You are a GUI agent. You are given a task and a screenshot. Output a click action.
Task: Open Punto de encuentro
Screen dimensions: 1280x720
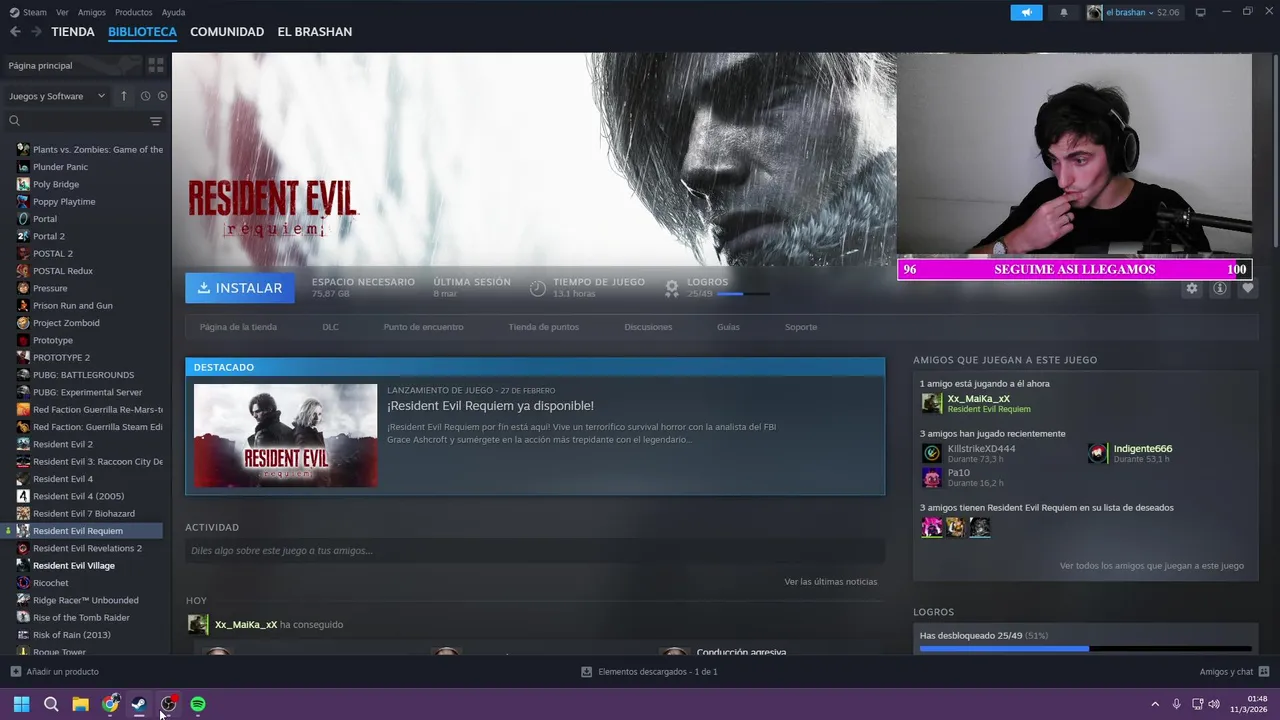423,327
